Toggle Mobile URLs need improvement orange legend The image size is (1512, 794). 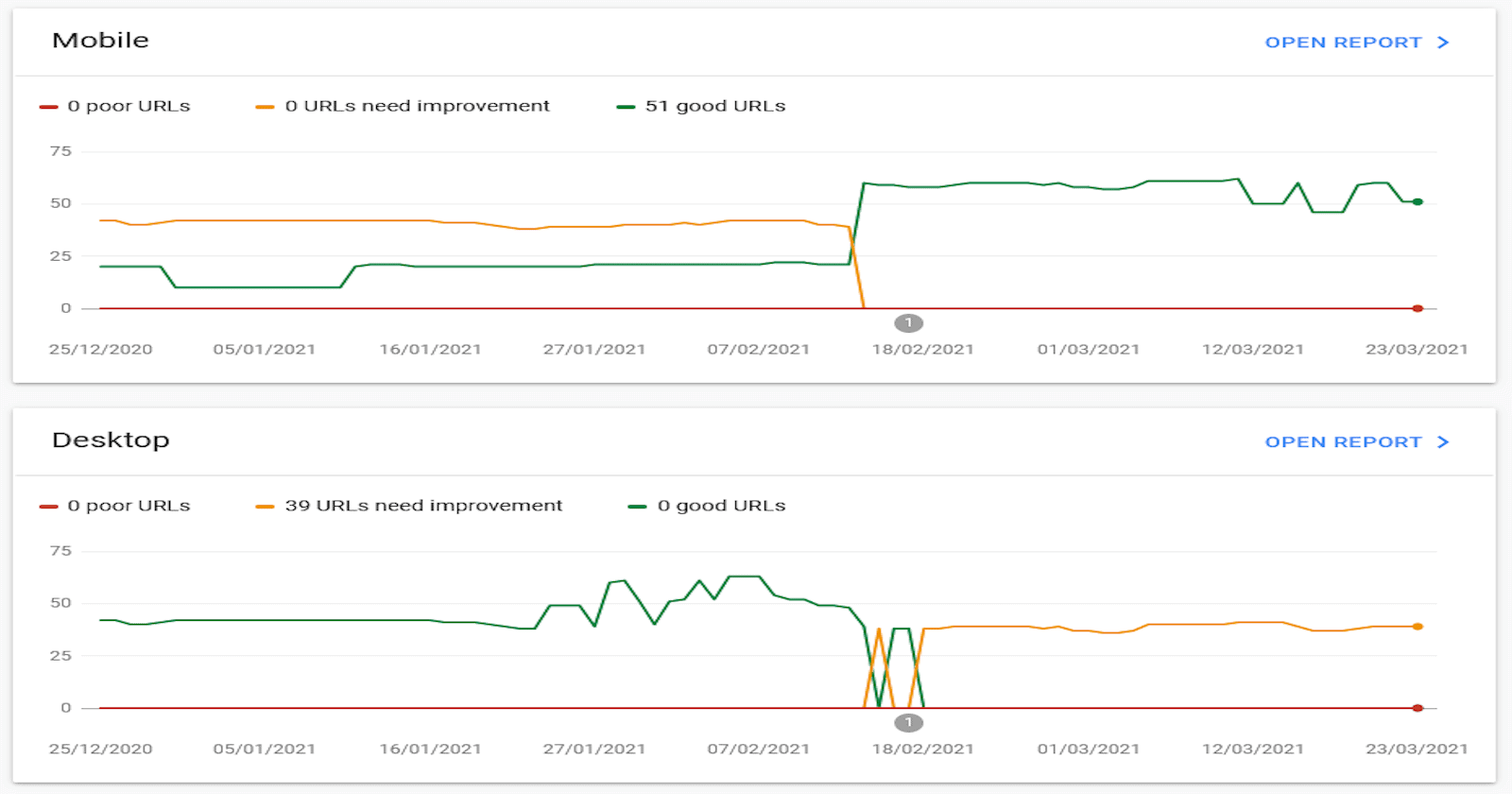(x=403, y=106)
